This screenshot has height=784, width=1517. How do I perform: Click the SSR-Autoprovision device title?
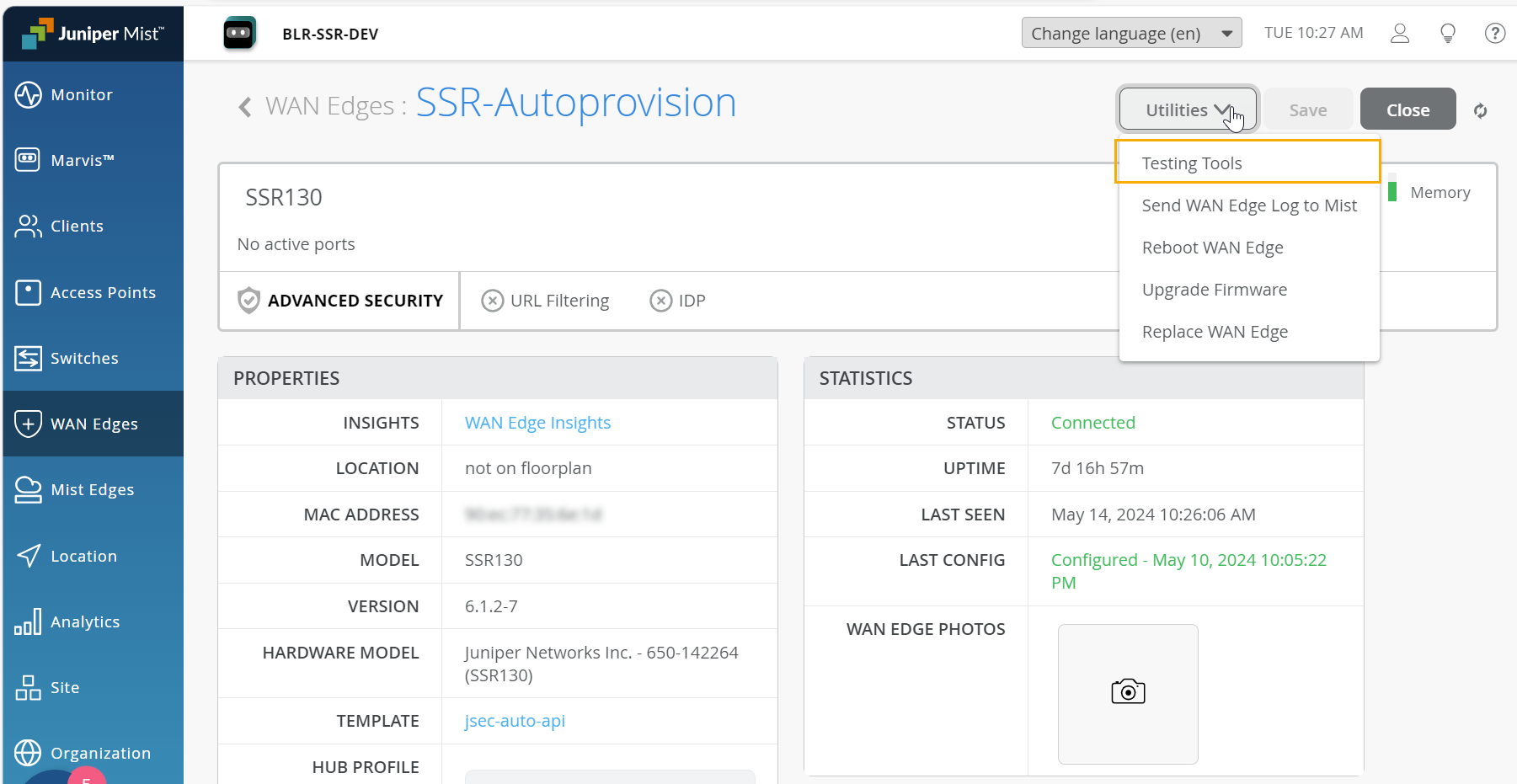[x=576, y=103]
